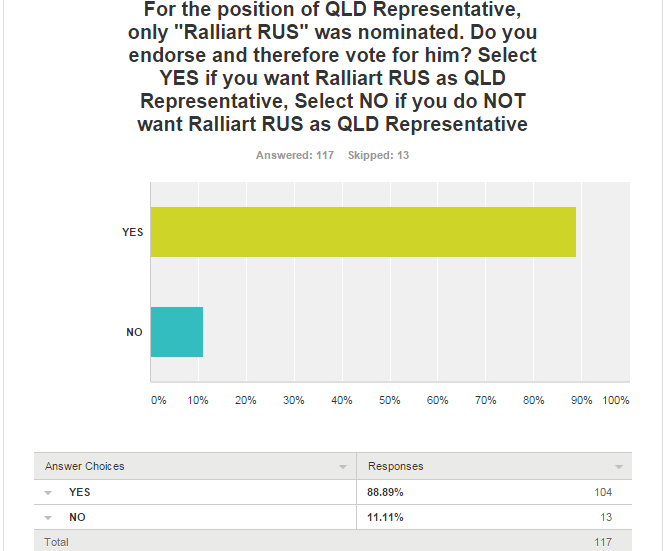Click the 88.89% response percentage
This screenshot has width=666, height=551.
[385, 492]
